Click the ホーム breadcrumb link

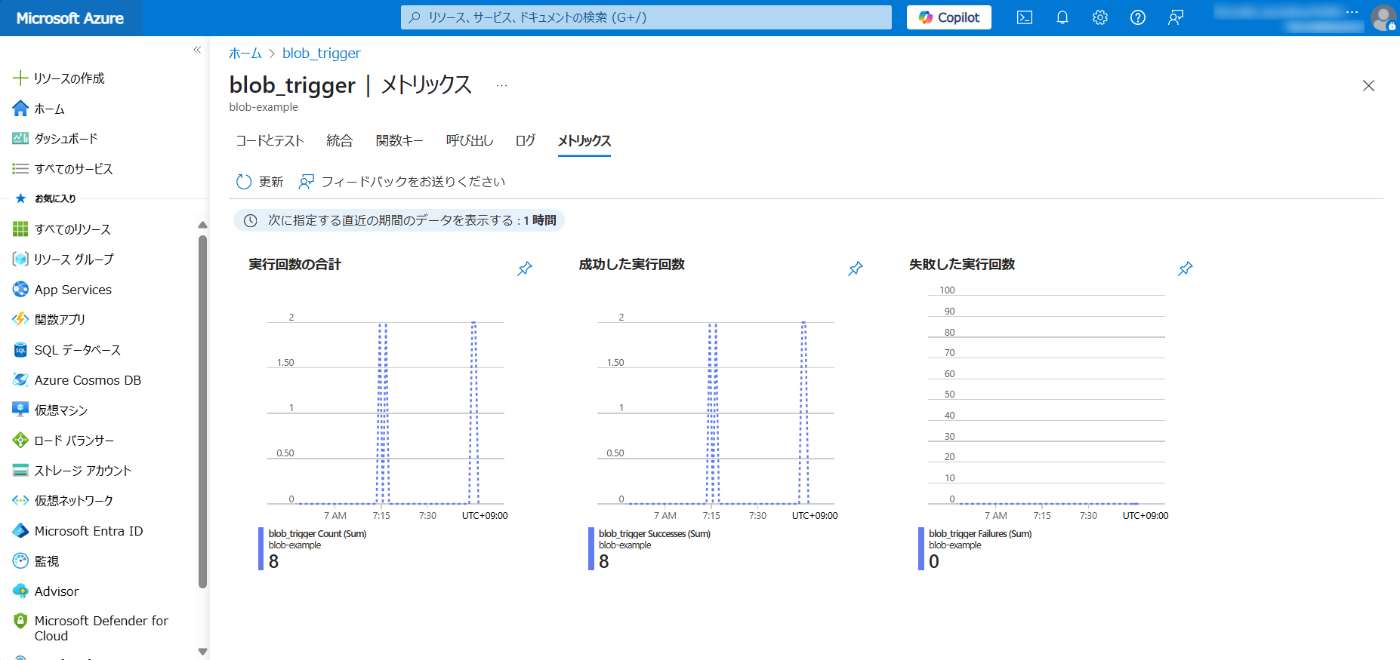pyautogui.click(x=245, y=53)
